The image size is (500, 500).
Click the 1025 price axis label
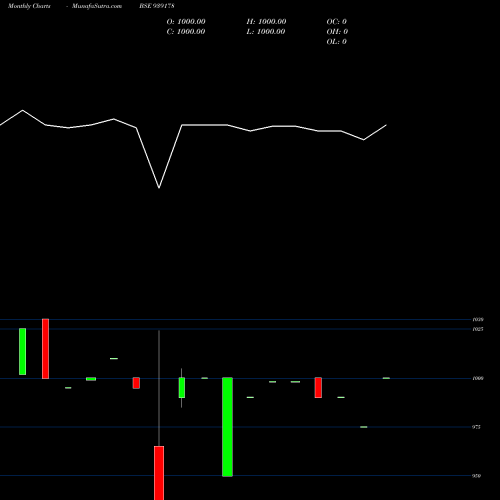[478, 329]
